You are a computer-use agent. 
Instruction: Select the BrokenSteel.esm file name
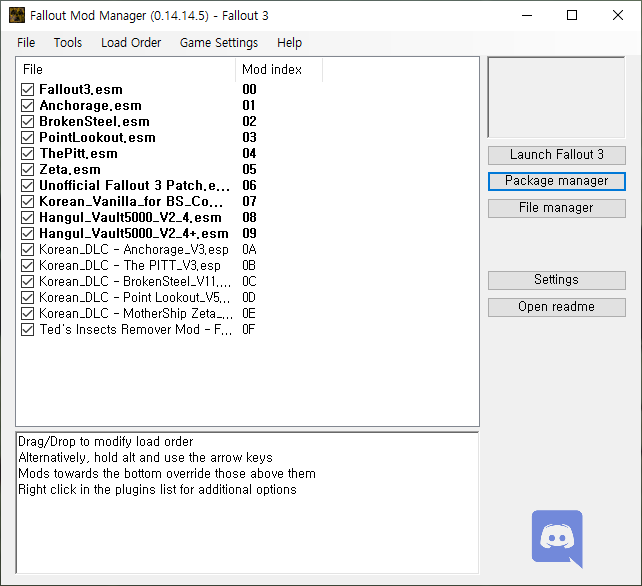pyautogui.click(x=95, y=121)
